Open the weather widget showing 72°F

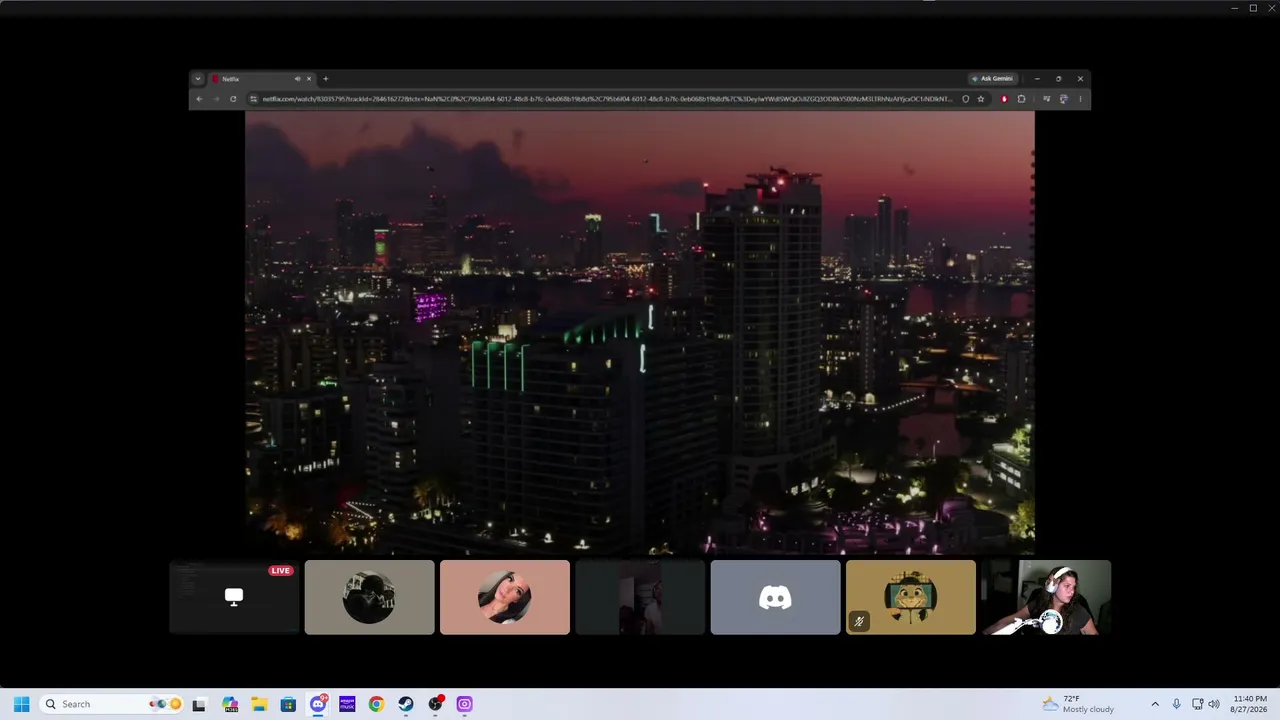click(1078, 704)
